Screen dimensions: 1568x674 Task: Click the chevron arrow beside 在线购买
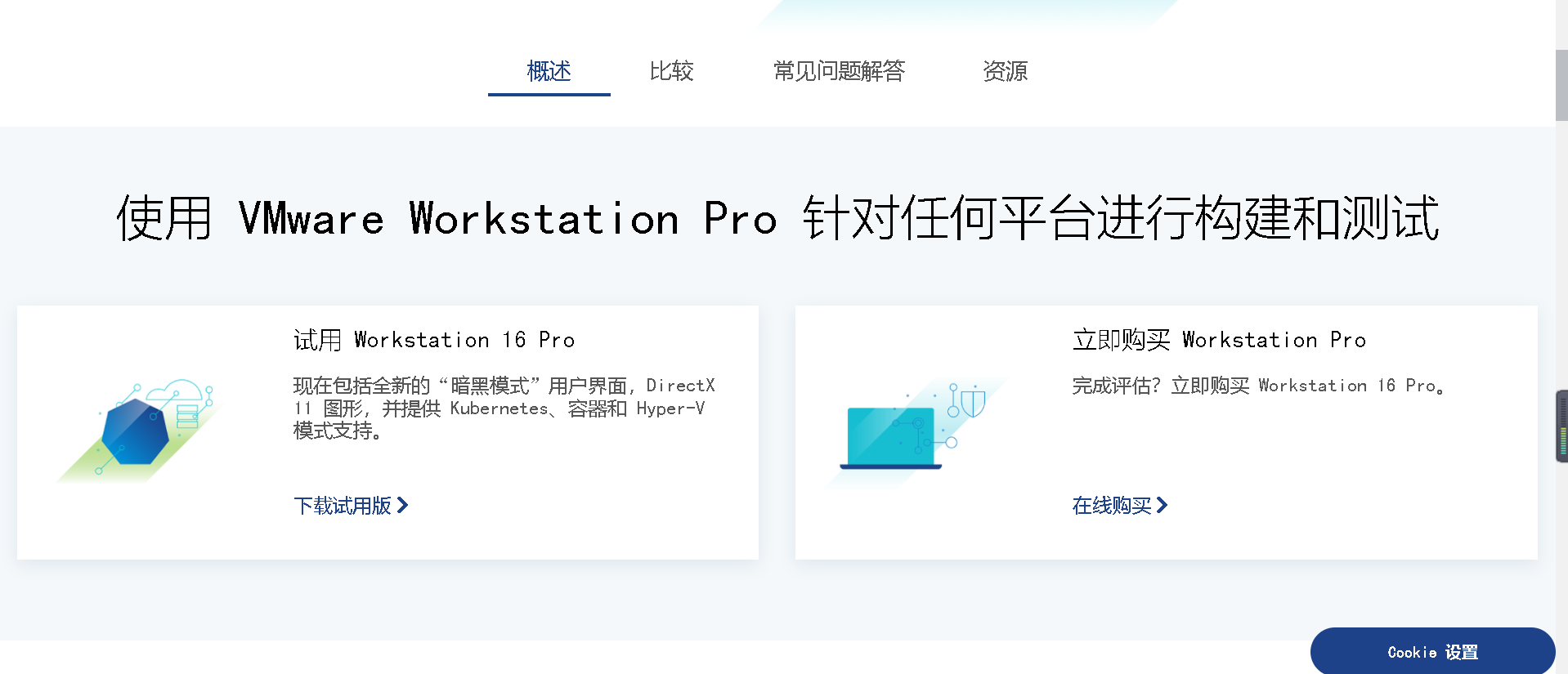click(1162, 506)
